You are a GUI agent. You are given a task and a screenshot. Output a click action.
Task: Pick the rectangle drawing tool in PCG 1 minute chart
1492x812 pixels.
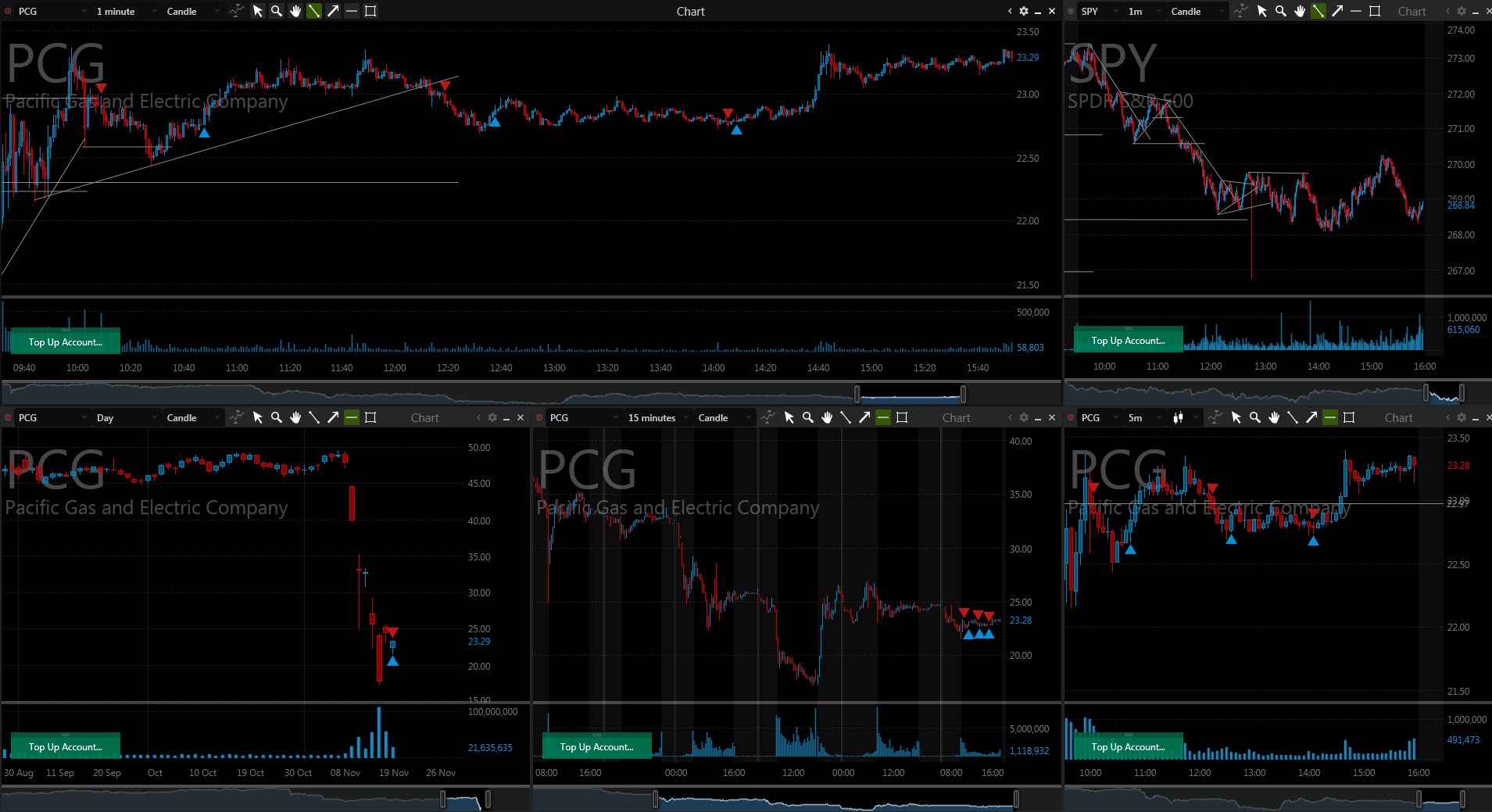click(x=370, y=11)
